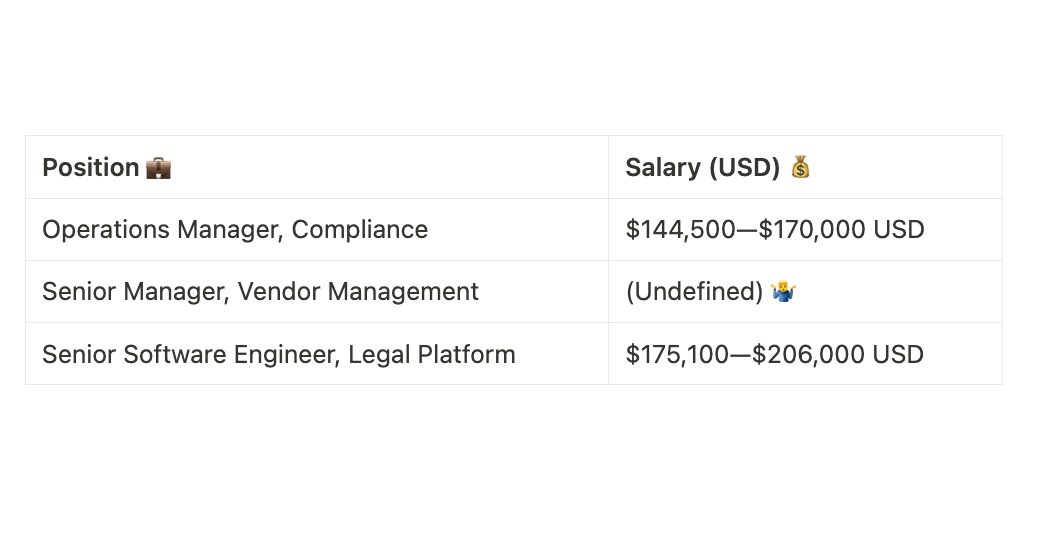This screenshot has width=1042, height=554.
Task: Click the words Operations Manager
Action: pyautogui.click(x=163, y=230)
